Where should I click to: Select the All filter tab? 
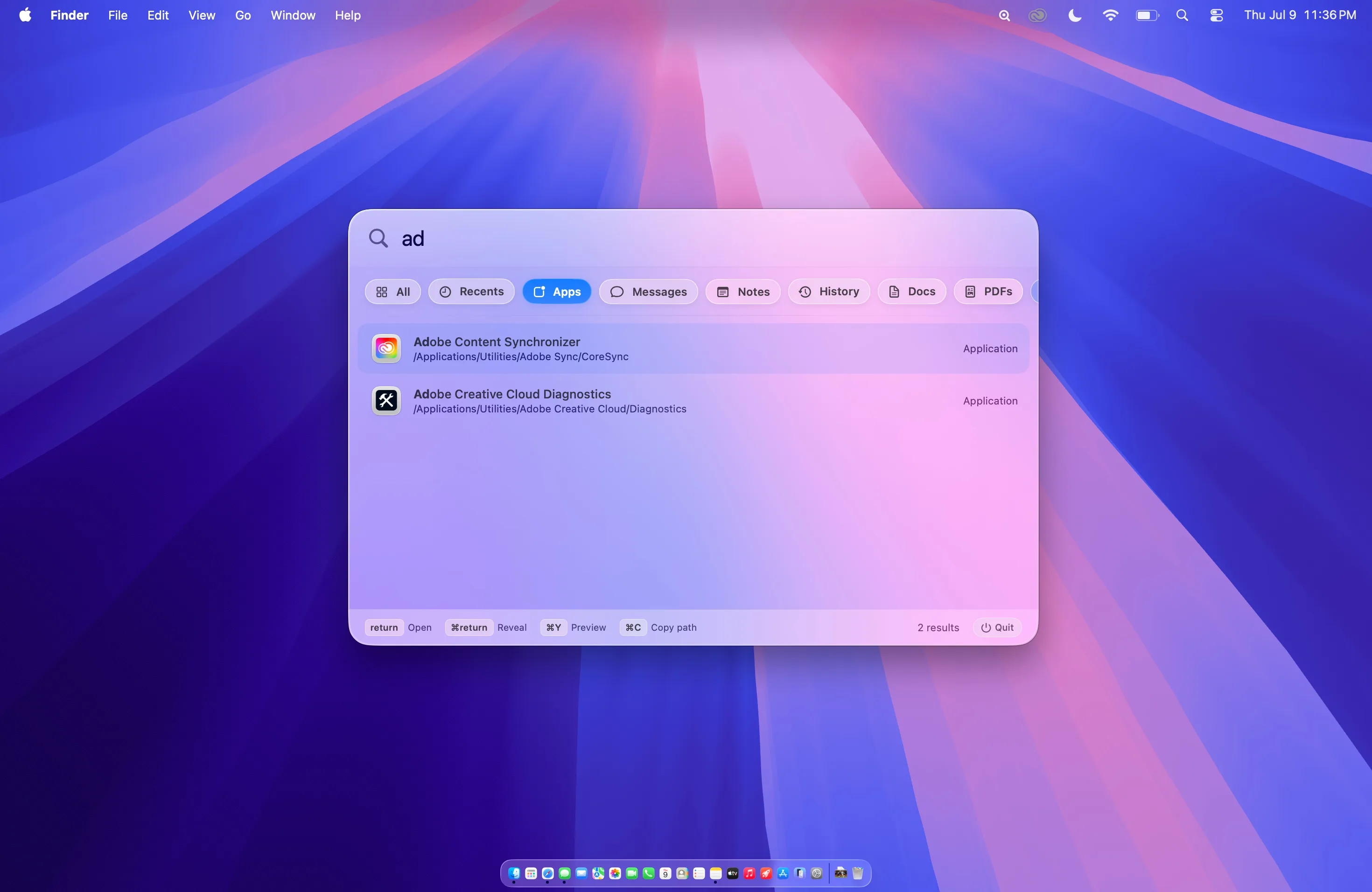[392, 292]
